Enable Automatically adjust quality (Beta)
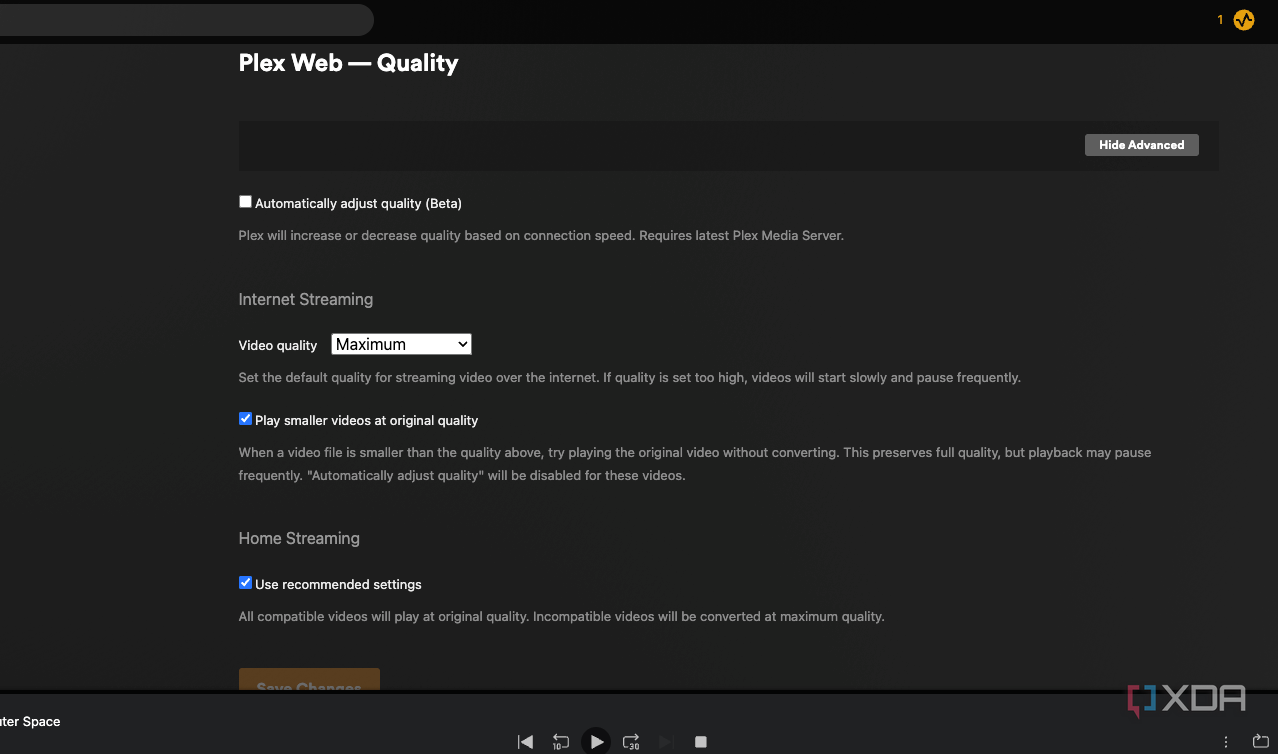This screenshot has width=1278, height=754. pos(245,202)
